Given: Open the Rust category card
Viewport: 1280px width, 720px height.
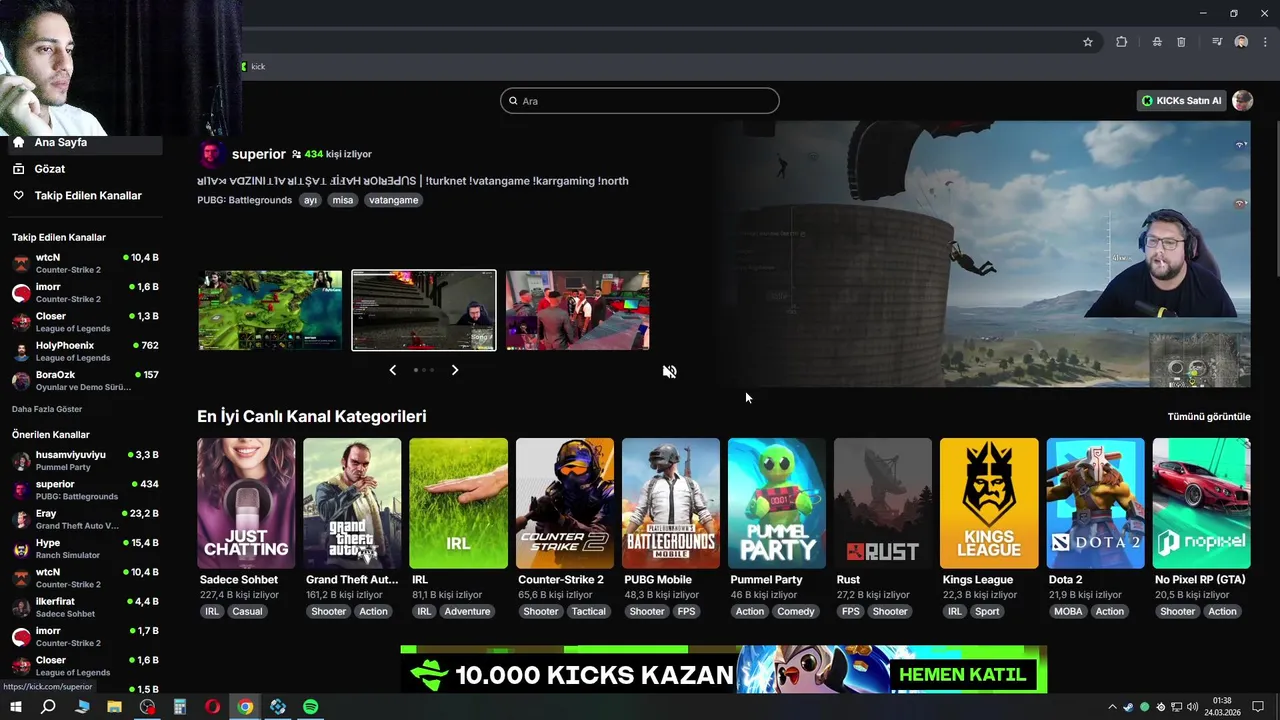Looking at the screenshot, I should (x=883, y=503).
